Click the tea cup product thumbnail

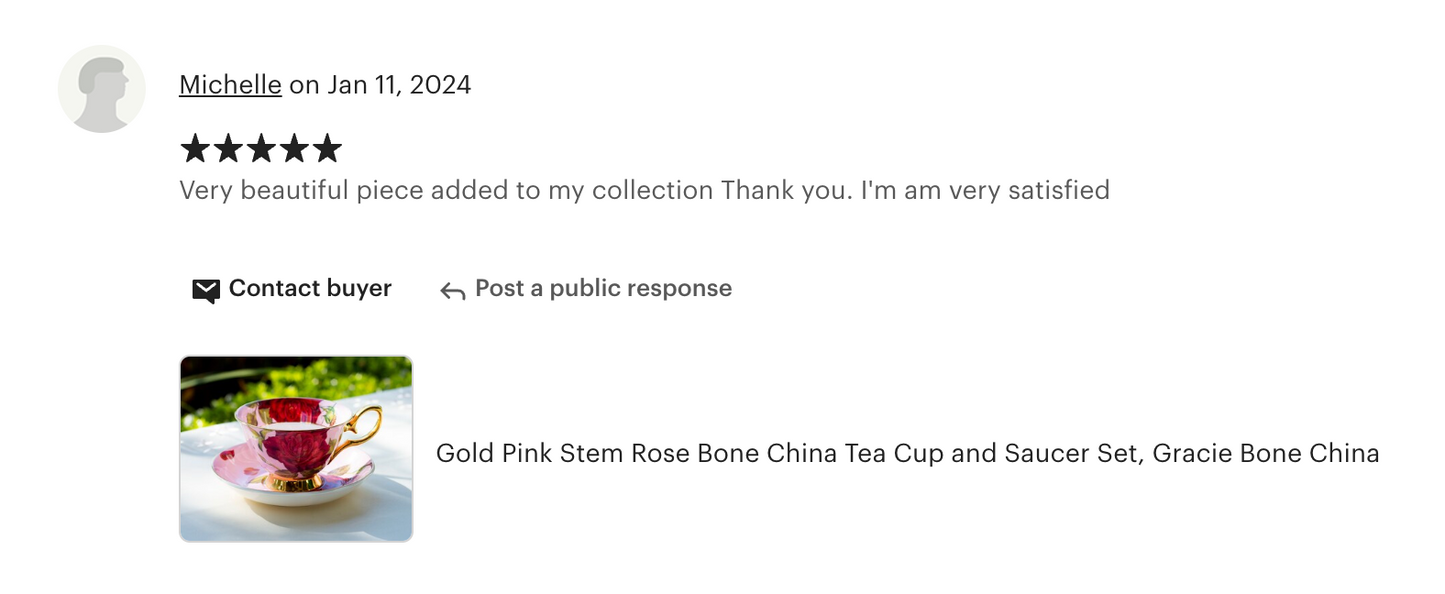[295, 447]
